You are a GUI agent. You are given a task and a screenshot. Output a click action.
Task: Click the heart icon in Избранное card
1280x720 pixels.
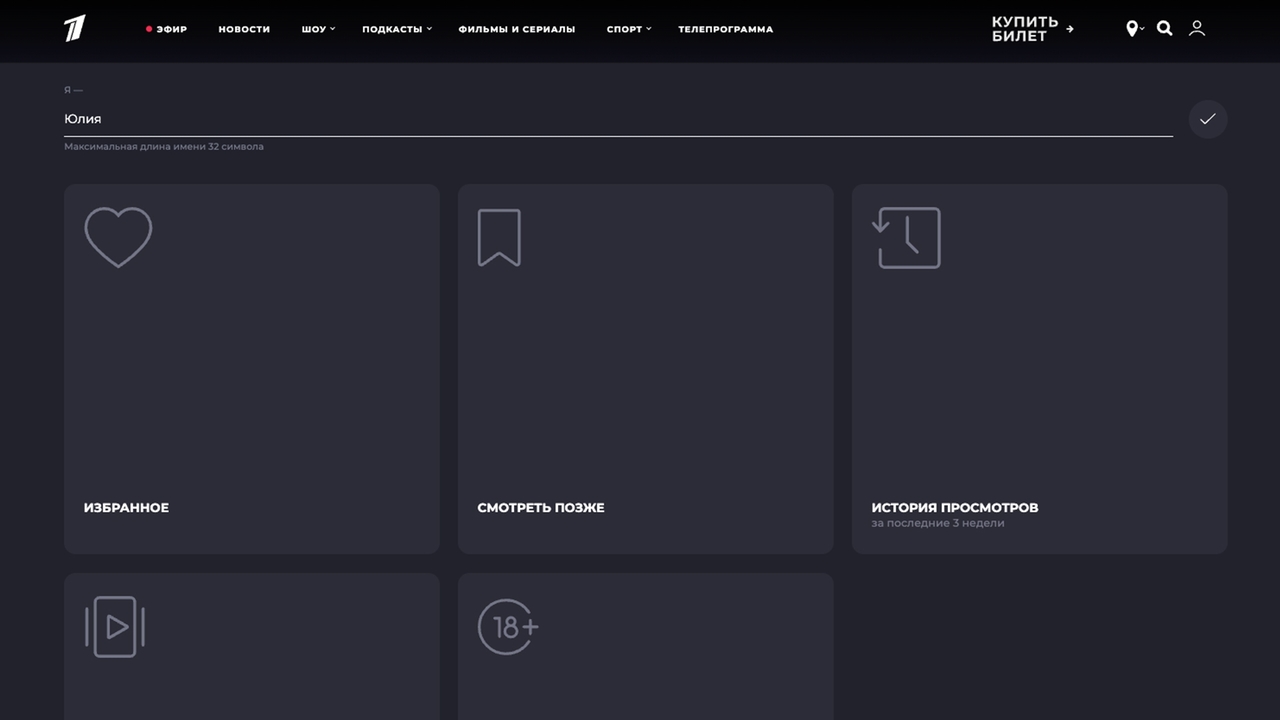pos(118,237)
